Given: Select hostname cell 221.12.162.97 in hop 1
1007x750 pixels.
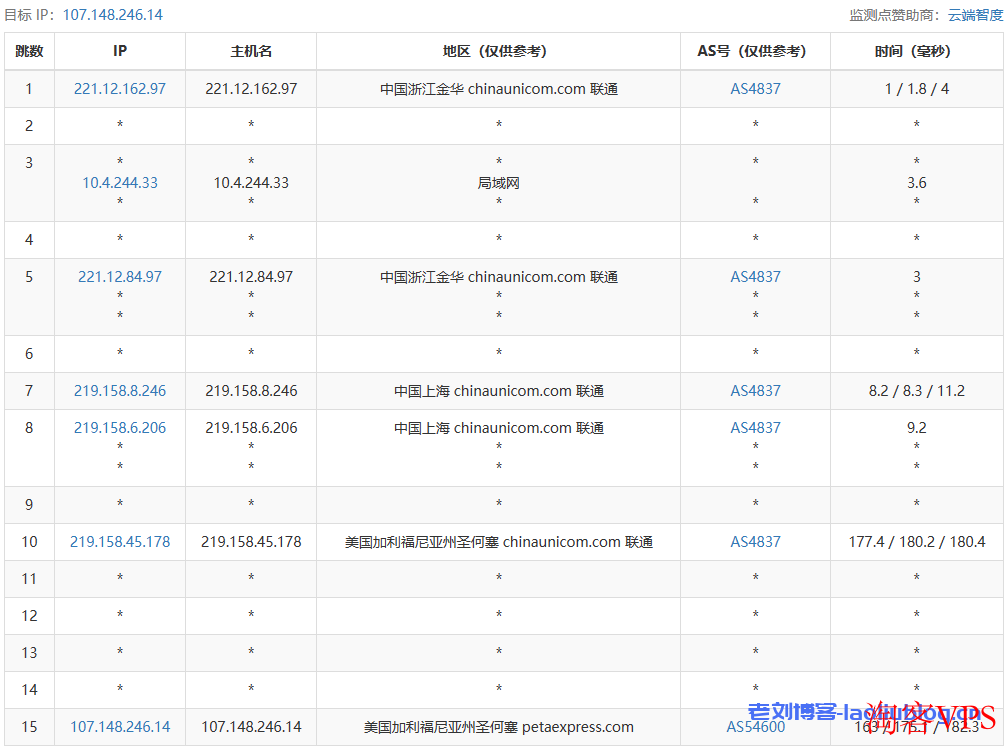Looking at the screenshot, I should pos(251,89).
